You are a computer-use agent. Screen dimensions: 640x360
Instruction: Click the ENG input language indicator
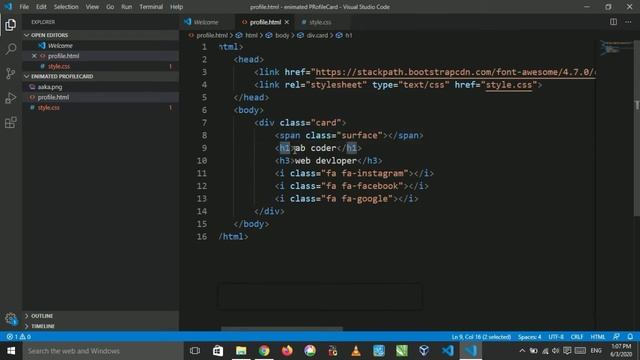coord(596,351)
